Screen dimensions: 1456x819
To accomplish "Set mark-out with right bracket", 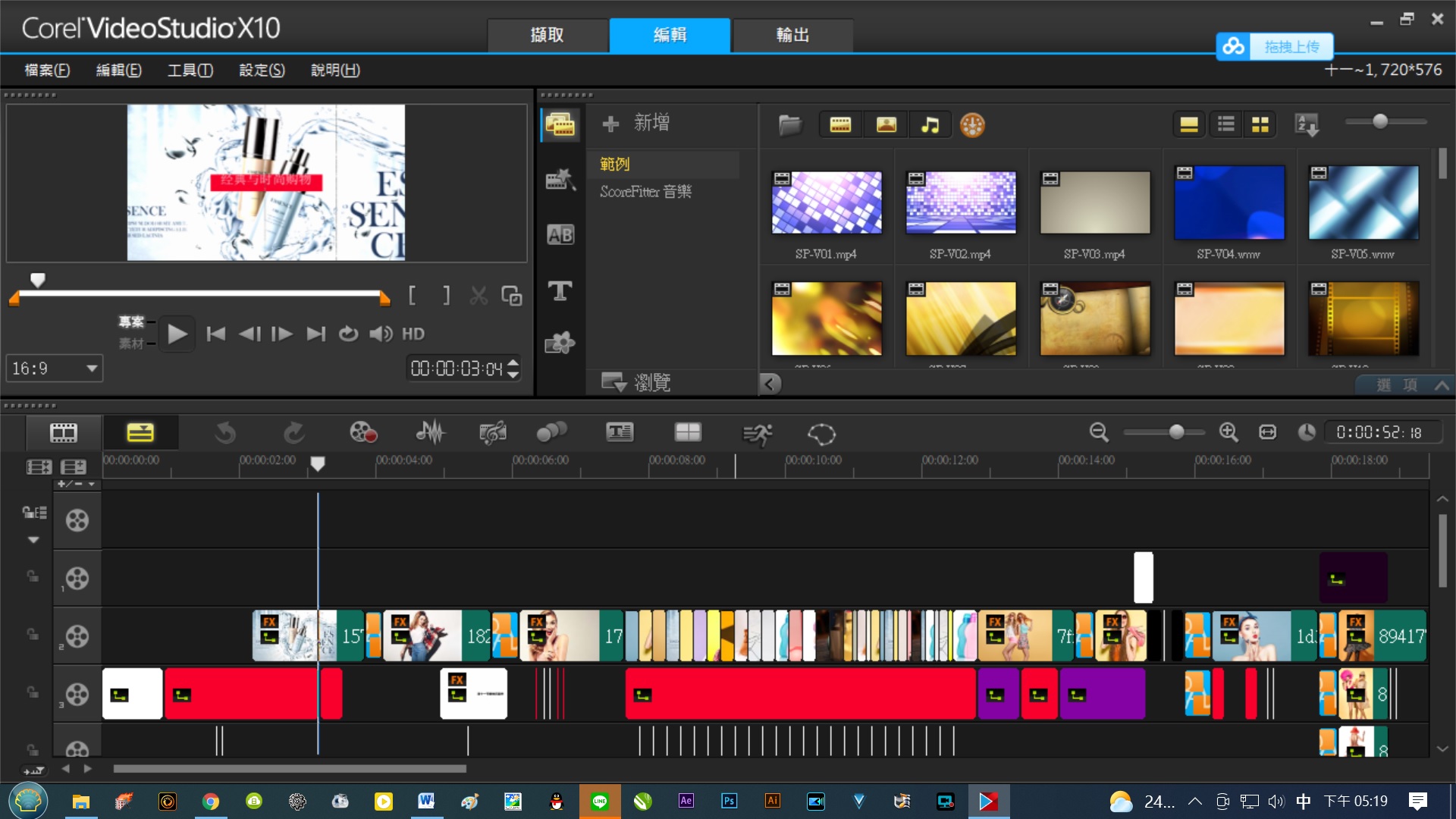I will click(447, 295).
